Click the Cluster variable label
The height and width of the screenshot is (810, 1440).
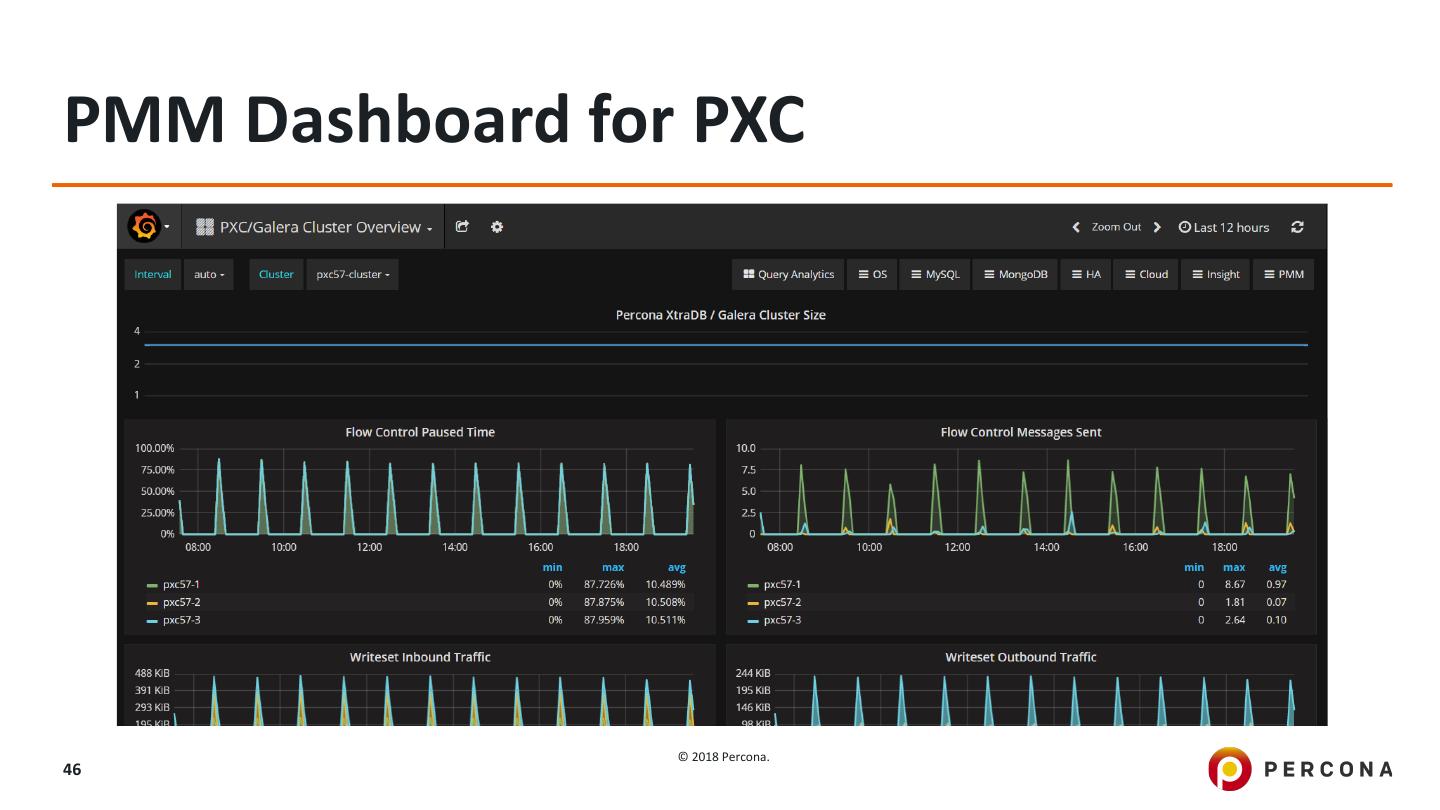click(x=276, y=274)
